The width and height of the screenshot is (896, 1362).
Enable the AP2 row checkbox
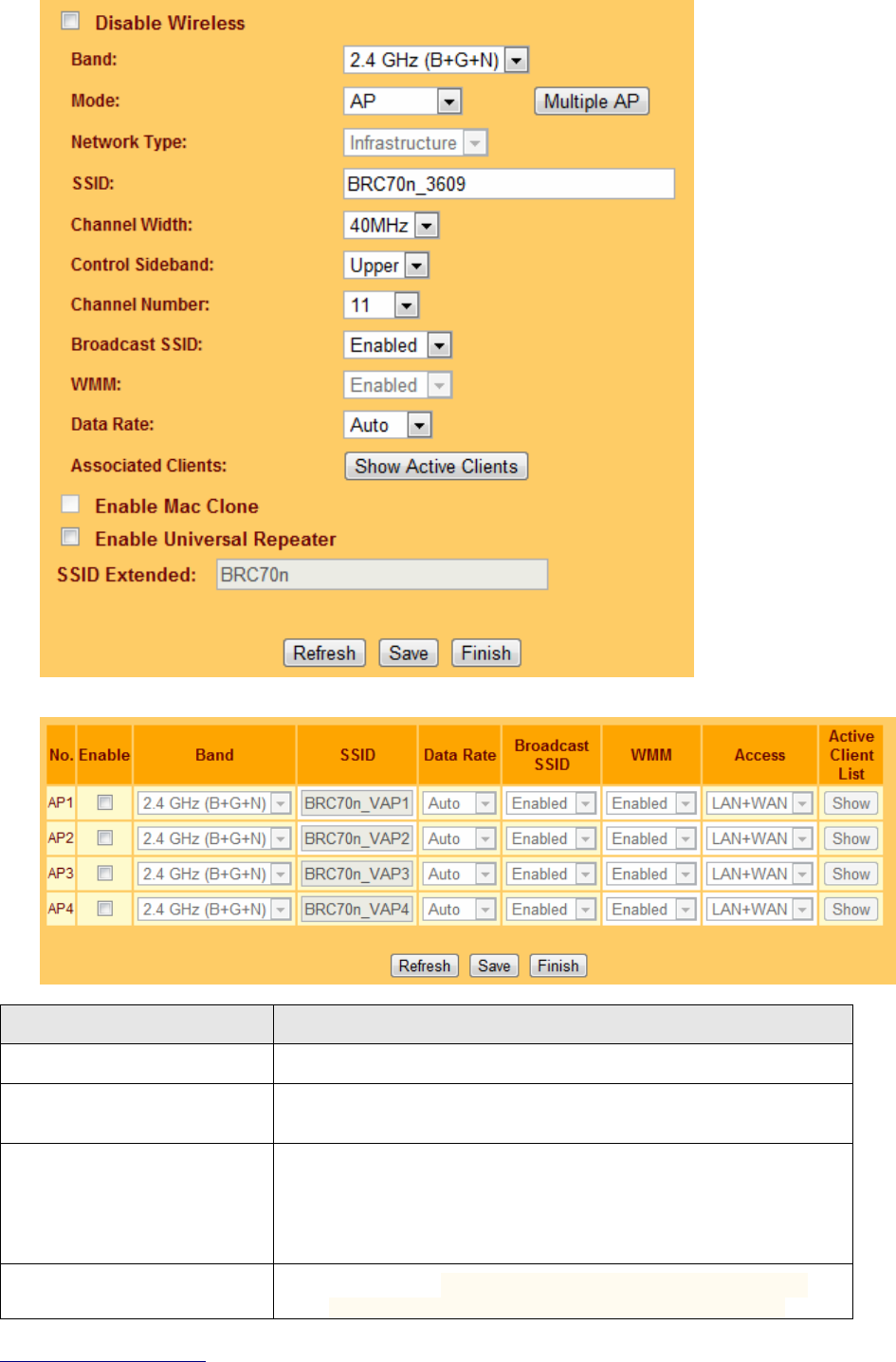[105, 837]
